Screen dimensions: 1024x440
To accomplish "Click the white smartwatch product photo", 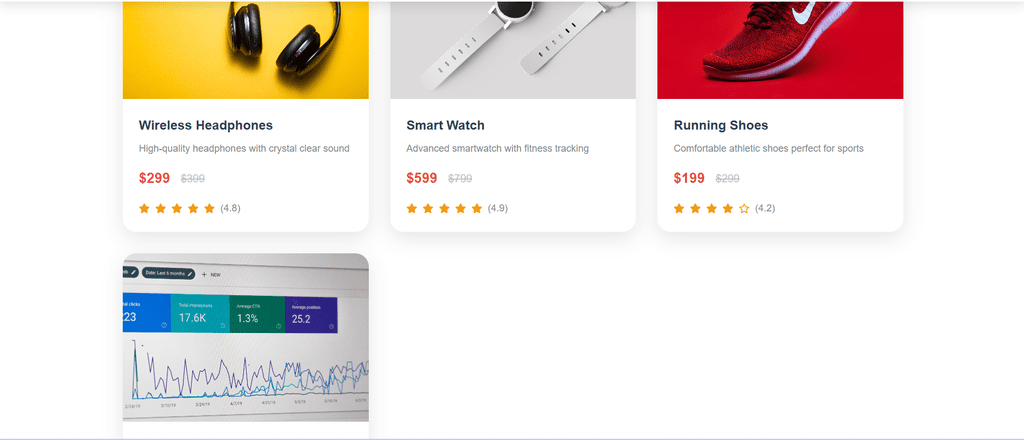I will (x=512, y=48).
